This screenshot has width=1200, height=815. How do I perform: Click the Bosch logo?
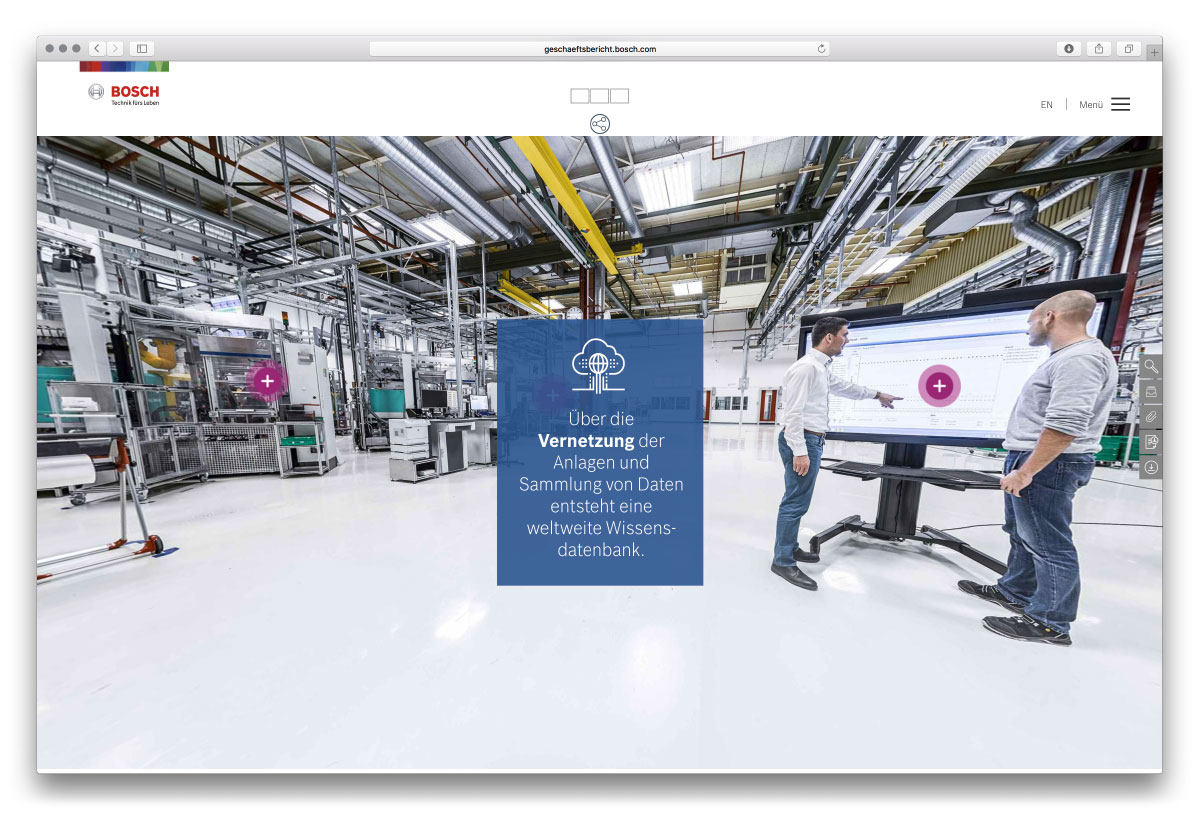pyautogui.click(x=124, y=94)
